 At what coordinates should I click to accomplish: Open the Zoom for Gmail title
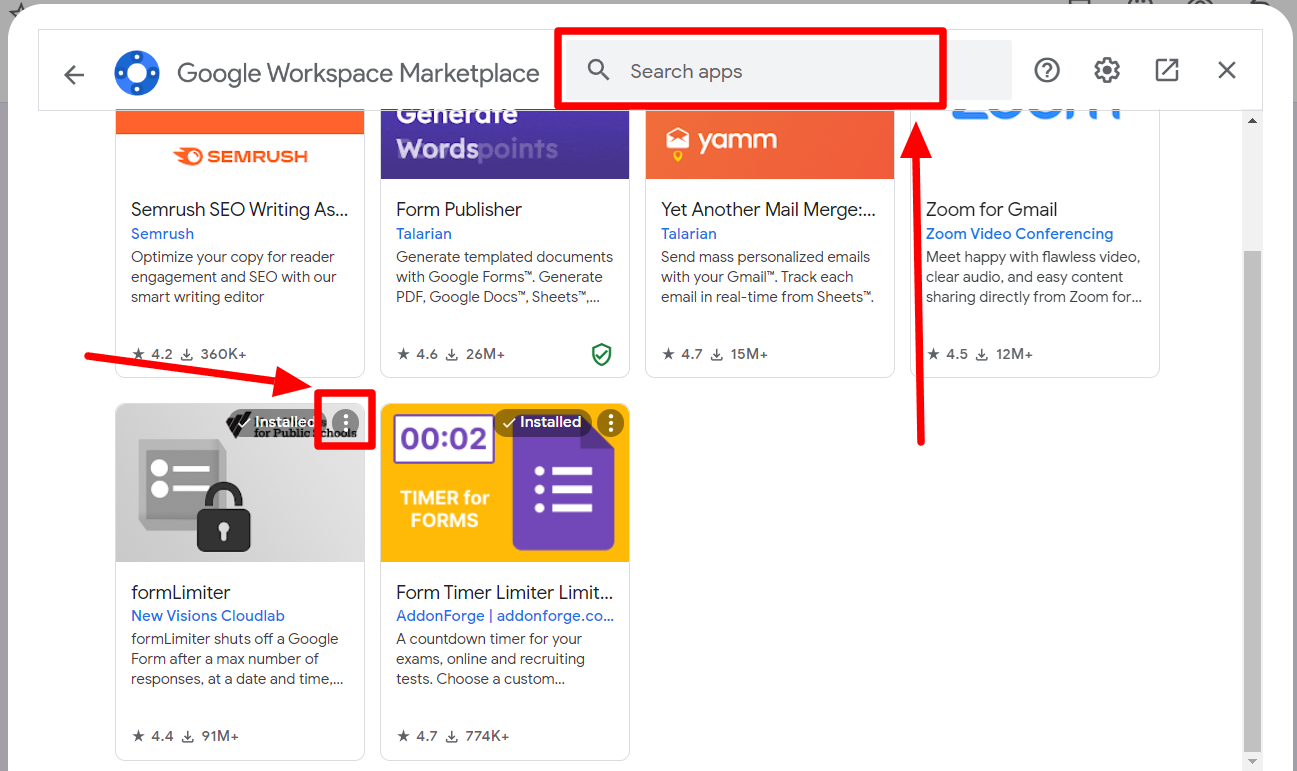(991, 209)
